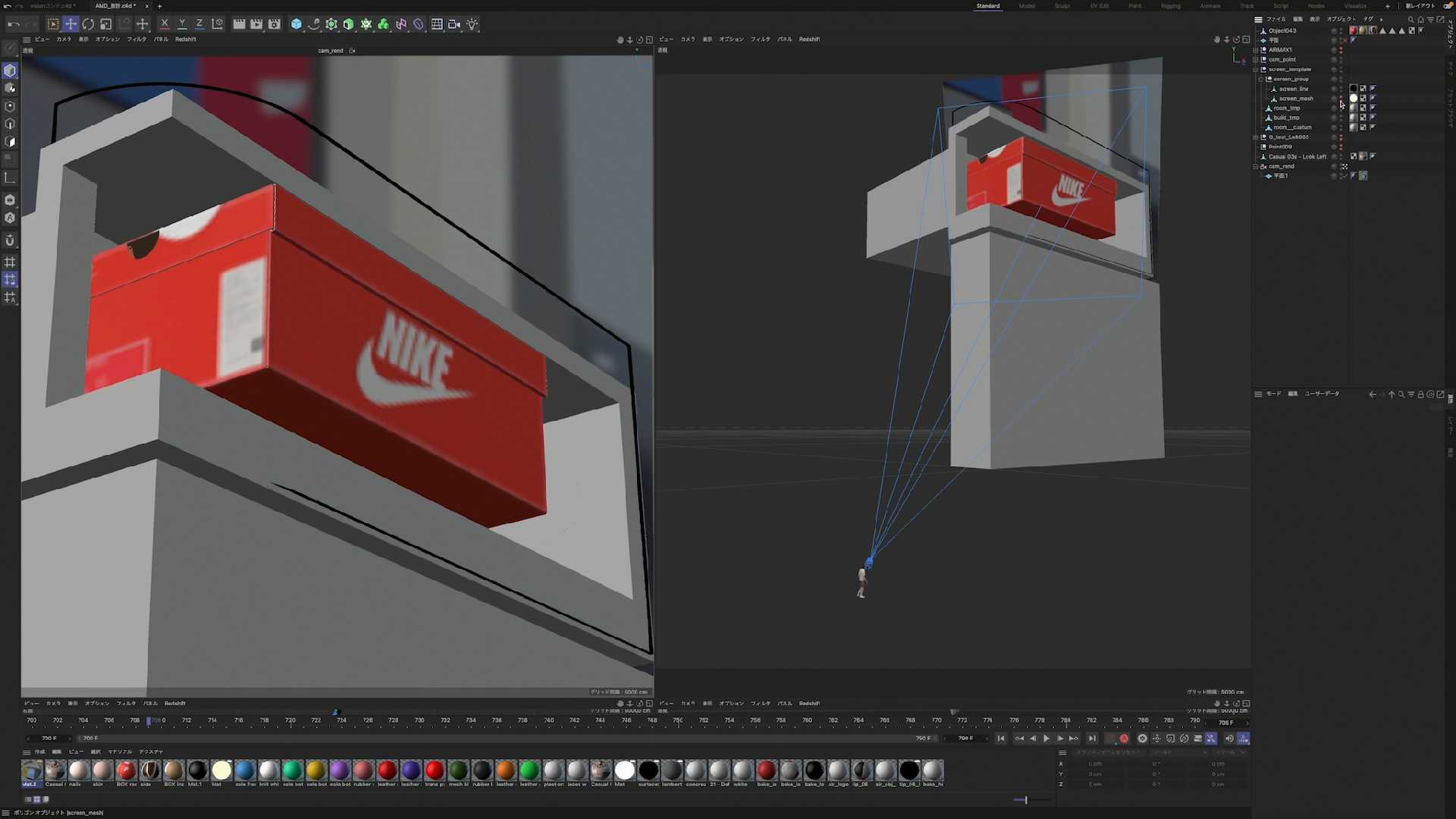1456x819 pixels.
Task: Click the white material tag on screen_mesh
Action: (x=1354, y=99)
